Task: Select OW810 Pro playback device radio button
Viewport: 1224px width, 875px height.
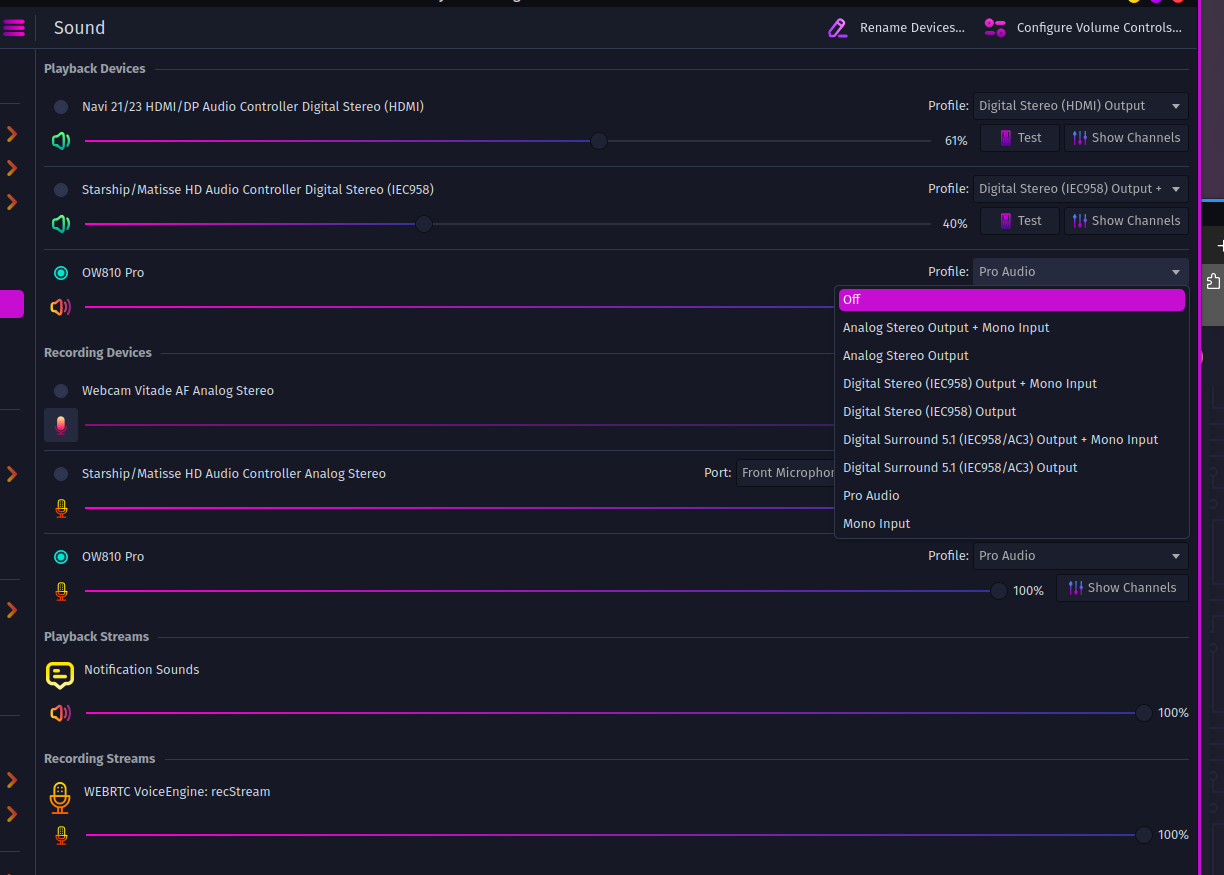Action: (61, 273)
